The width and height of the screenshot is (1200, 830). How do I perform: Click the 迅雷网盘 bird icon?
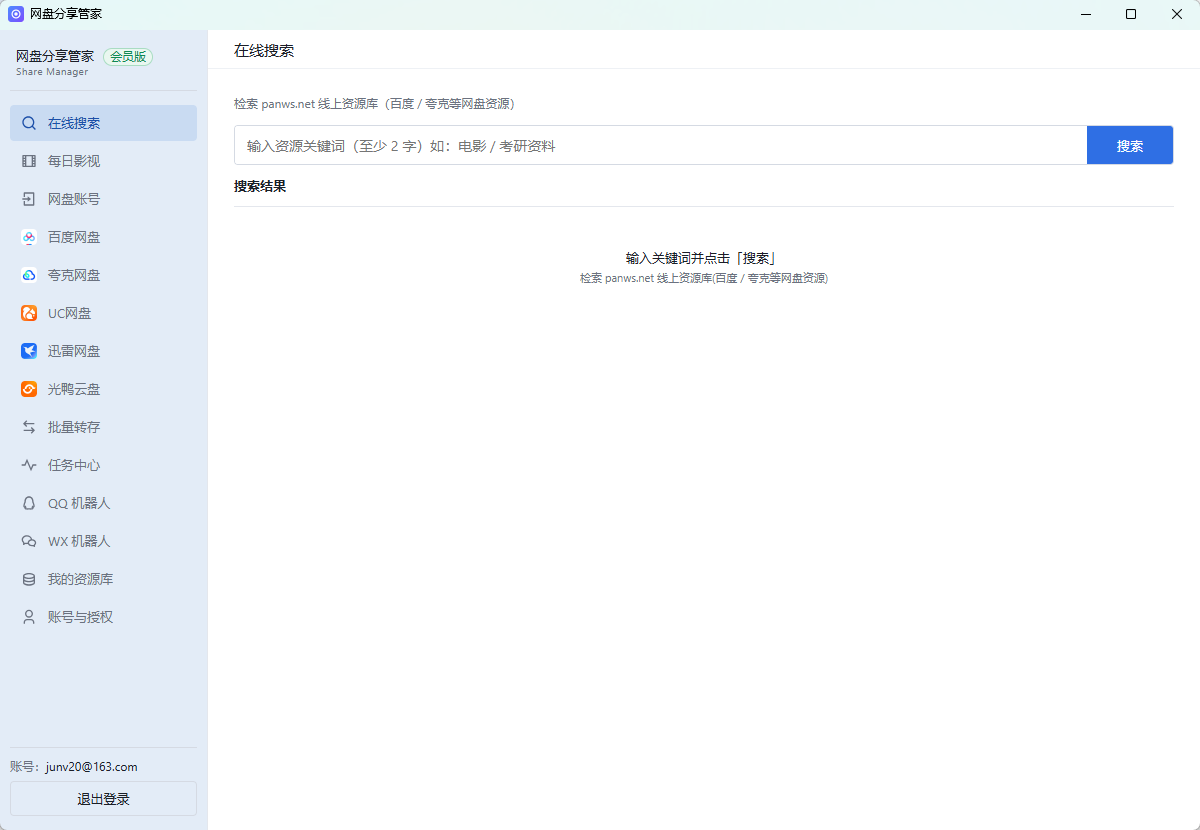(x=29, y=351)
